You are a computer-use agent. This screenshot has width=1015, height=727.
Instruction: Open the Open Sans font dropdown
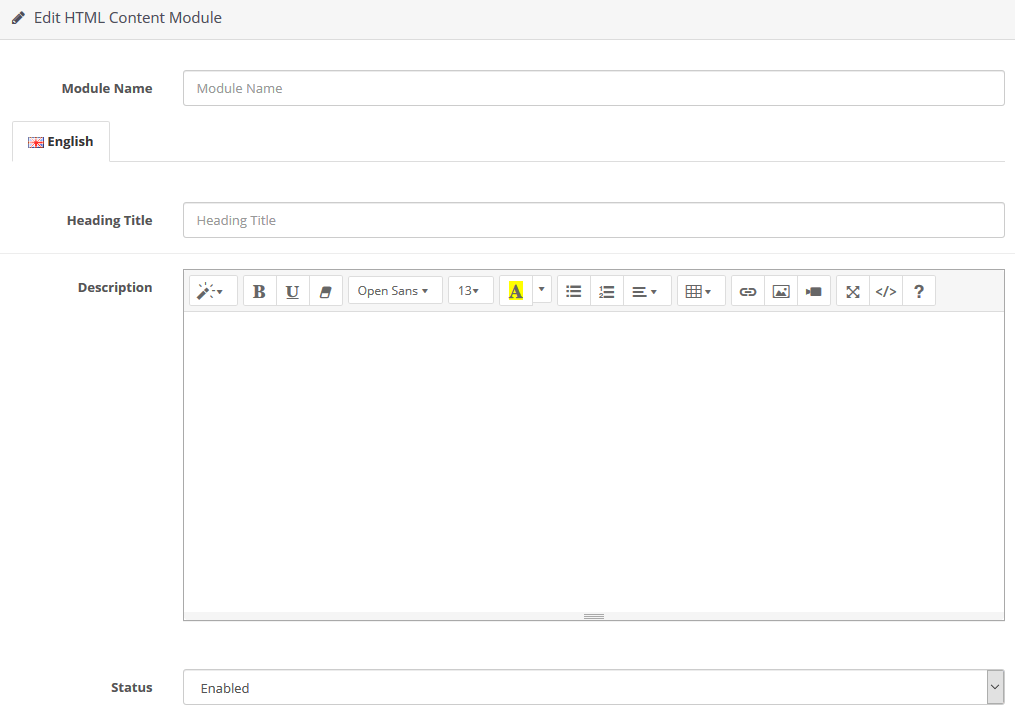[x=395, y=291]
